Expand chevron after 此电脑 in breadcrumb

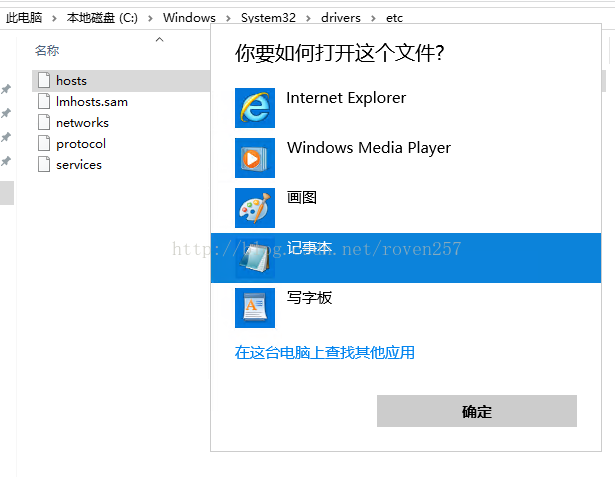[x=54, y=18]
